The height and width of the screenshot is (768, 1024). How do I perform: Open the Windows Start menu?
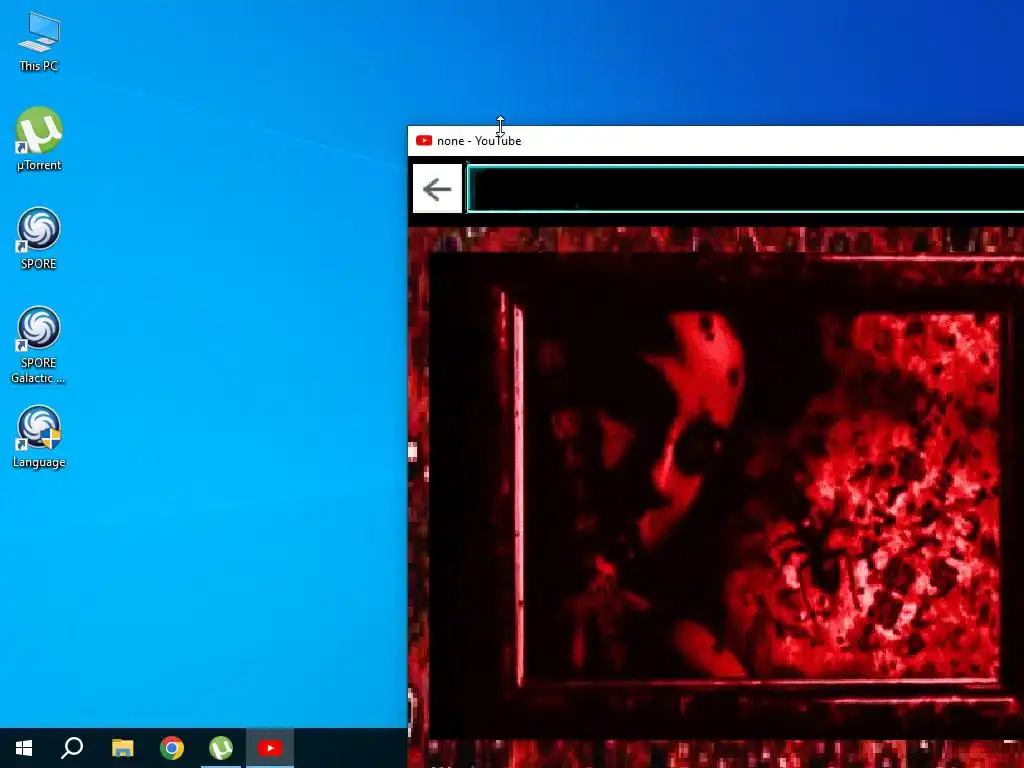pos(24,748)
